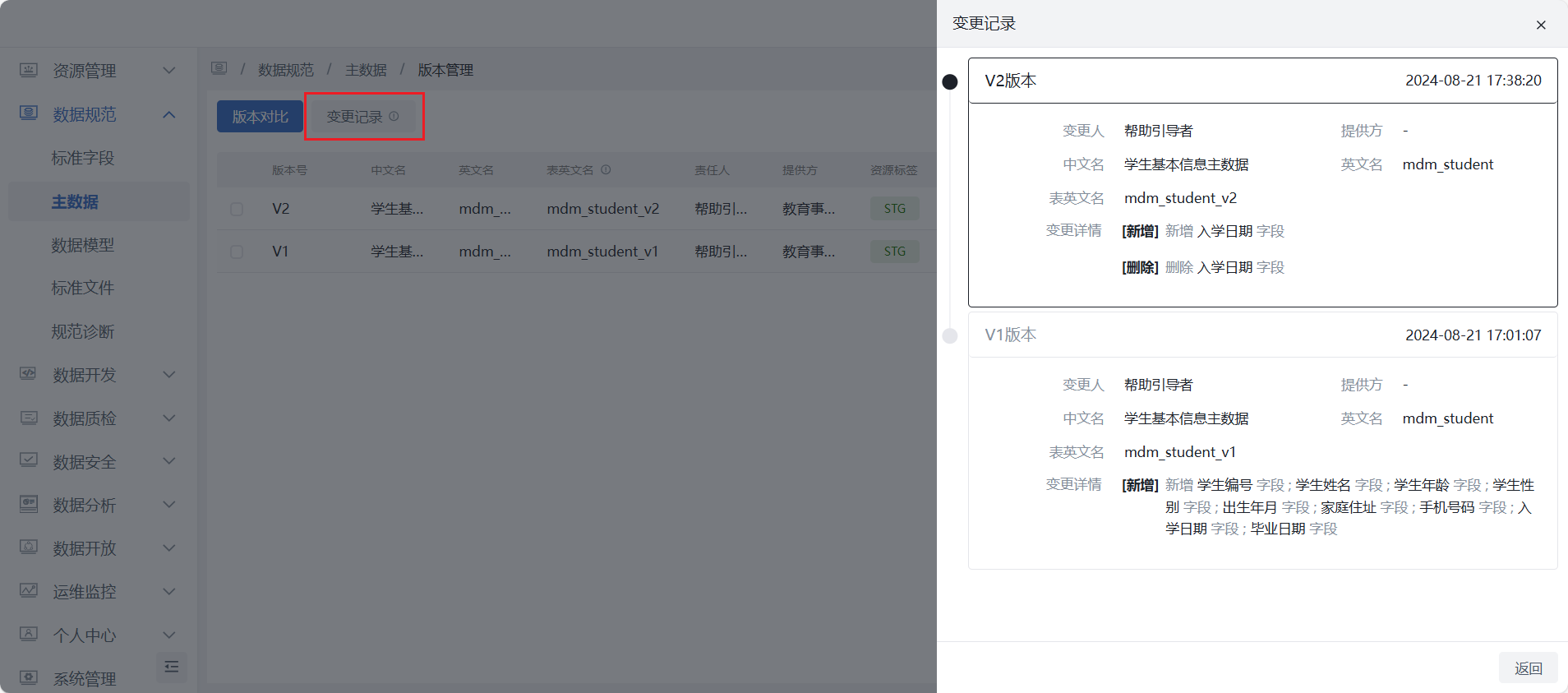
Task: Click timestamp 2024-08-21 17:01:07
Action: point(1473,335)
